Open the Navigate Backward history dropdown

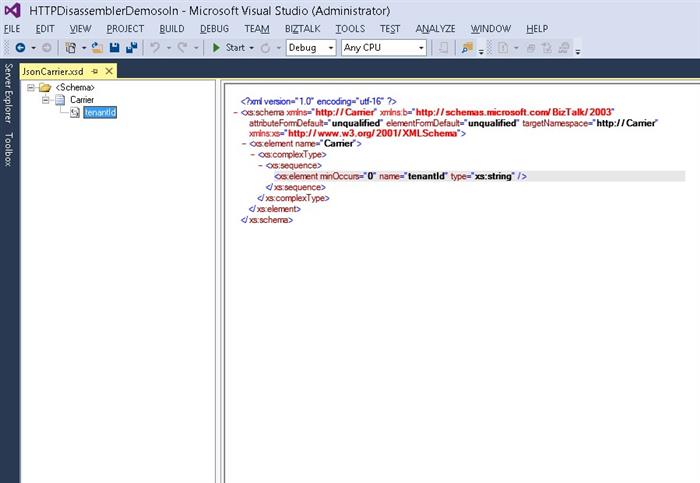point(33,48)
